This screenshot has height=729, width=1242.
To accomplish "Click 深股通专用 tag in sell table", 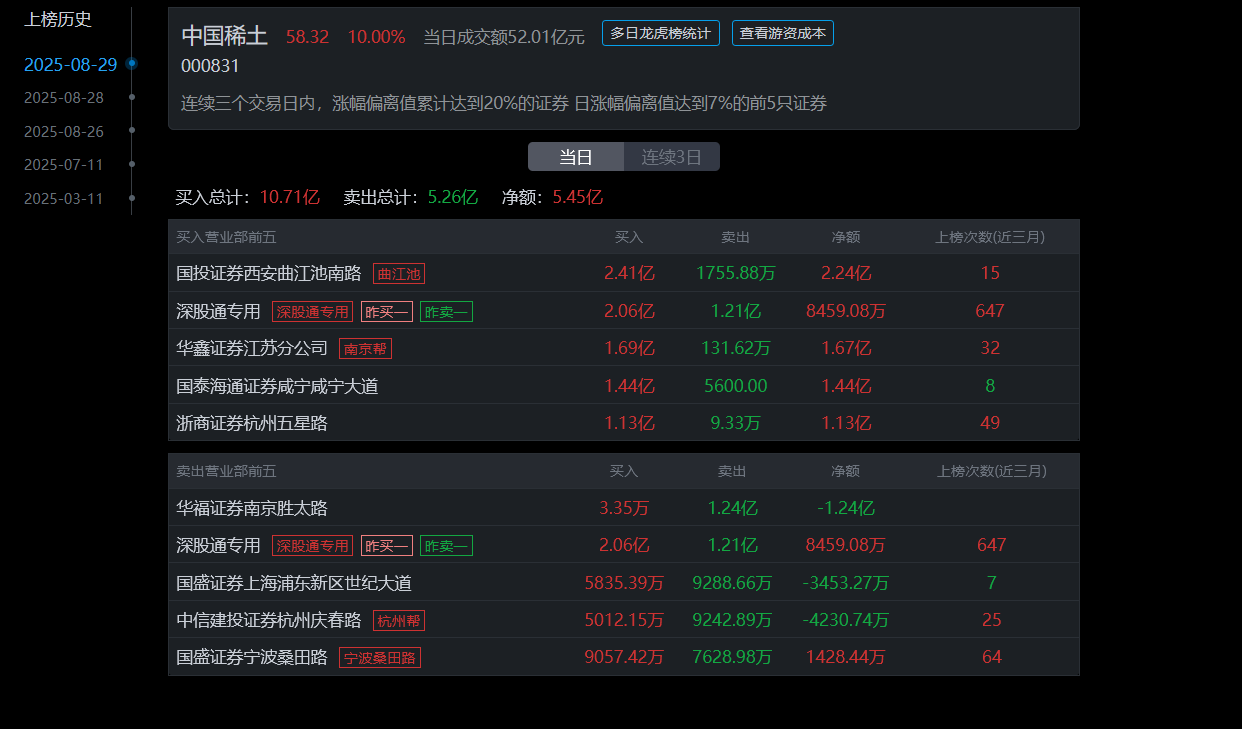I will click(x=312, y=545).
